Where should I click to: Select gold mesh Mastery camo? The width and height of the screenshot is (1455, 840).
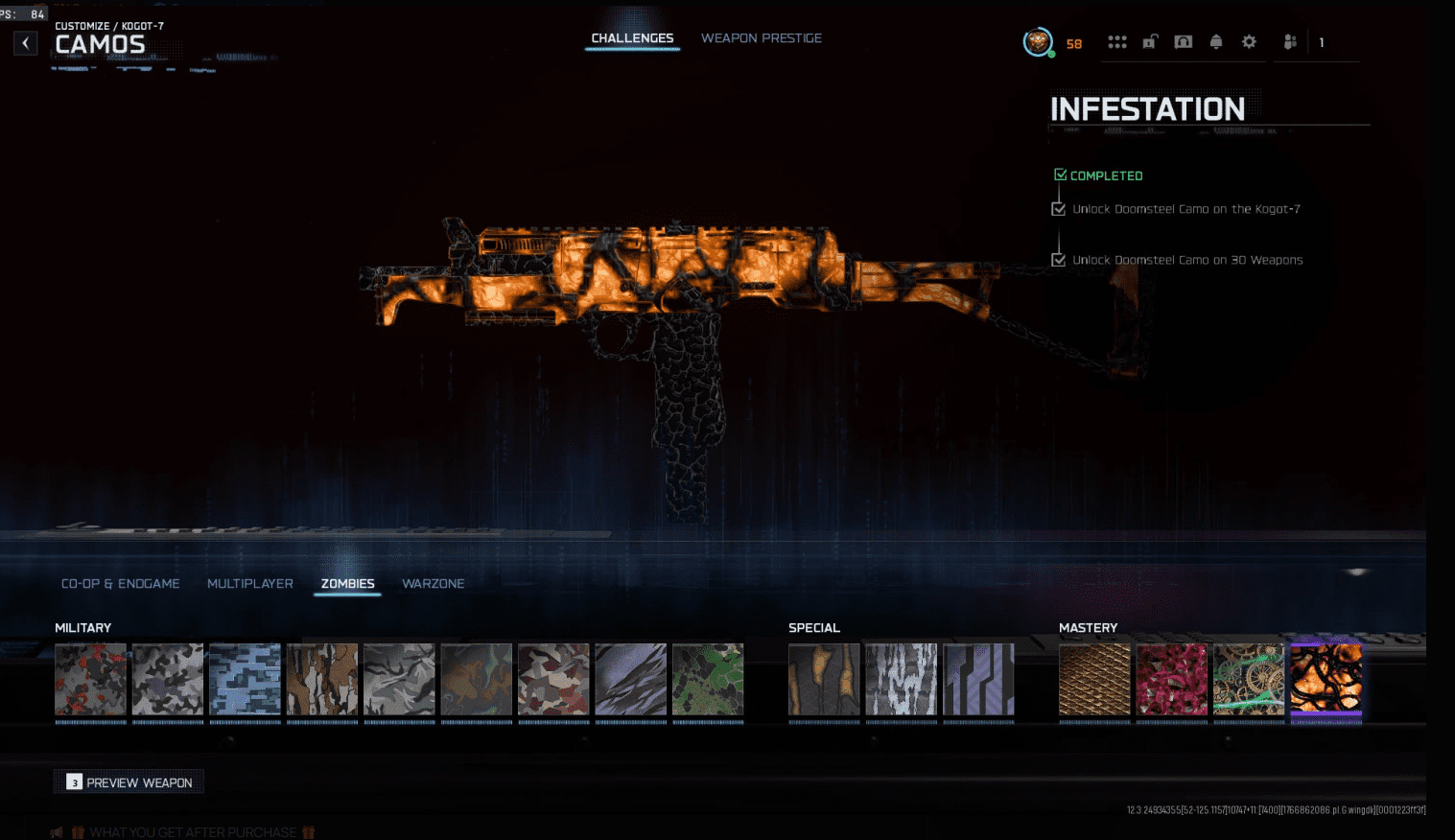point(1095,680)
